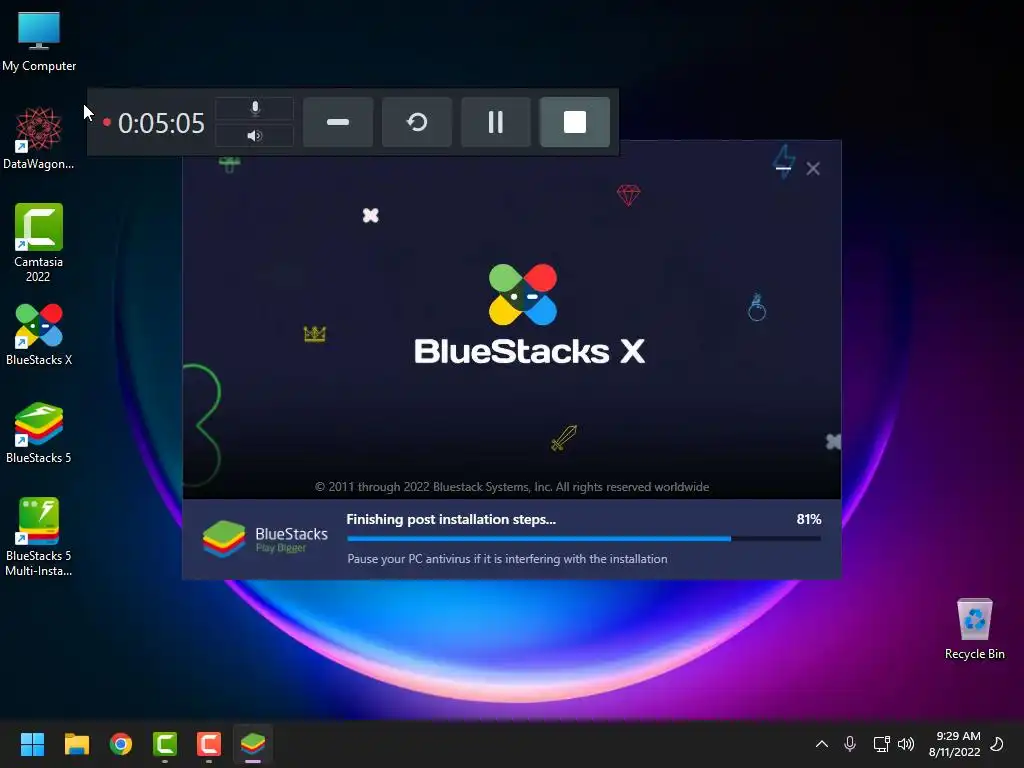Stop the Camtasia recording
The width and height of the screenshot is (1024, 768).
(x=575, y=122)
